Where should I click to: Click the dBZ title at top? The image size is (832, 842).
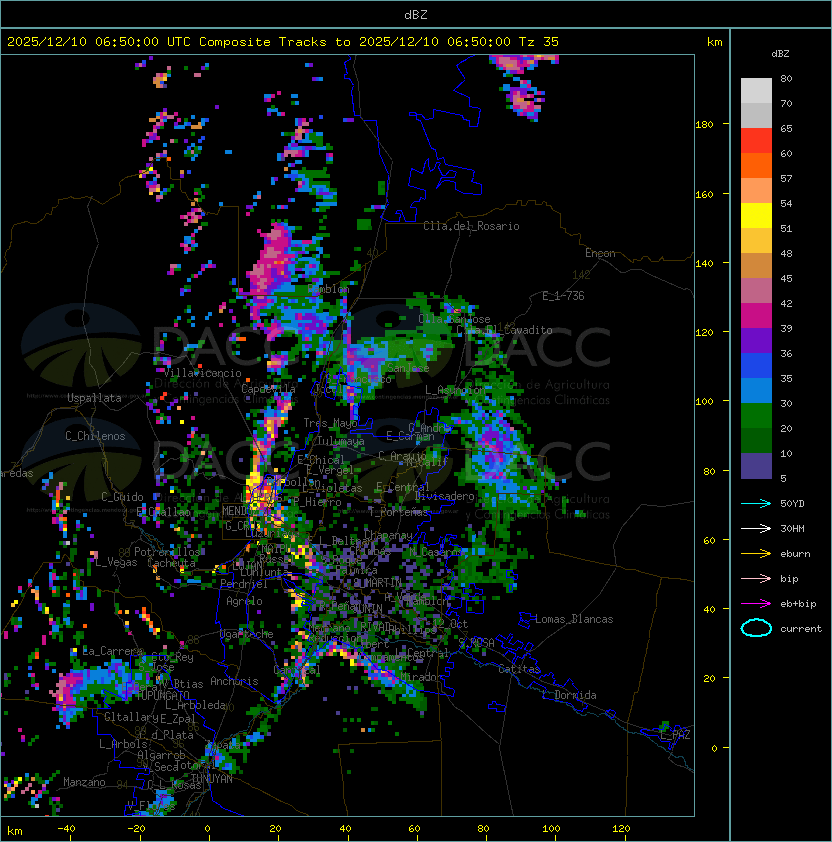coord(416,14)
